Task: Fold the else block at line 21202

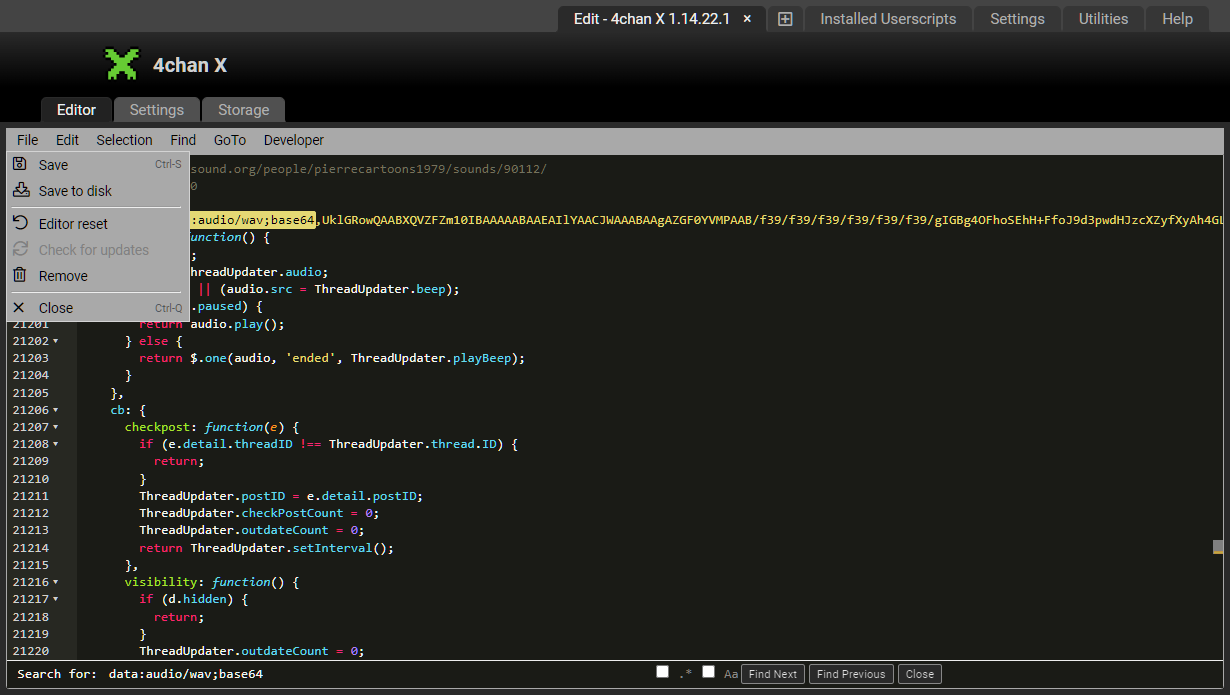Action: [55, 341]
